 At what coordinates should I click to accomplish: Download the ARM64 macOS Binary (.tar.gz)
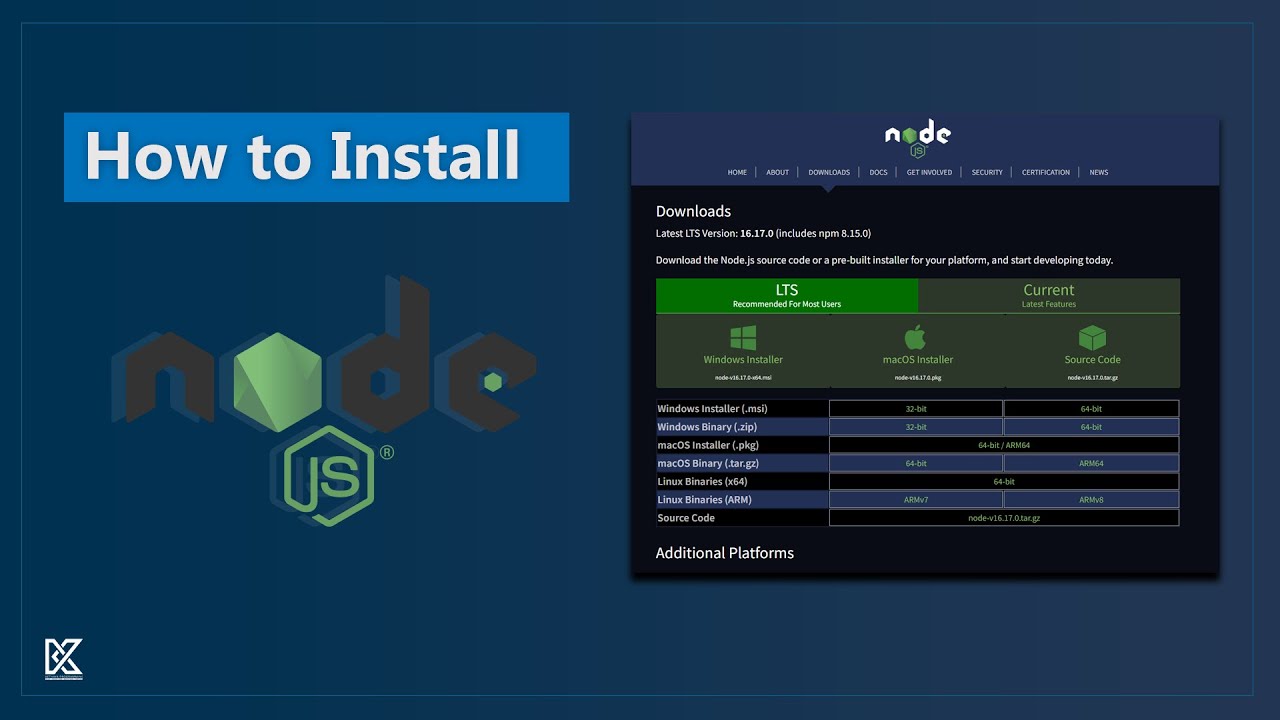pyautogui.click(x=1091, y=463)
